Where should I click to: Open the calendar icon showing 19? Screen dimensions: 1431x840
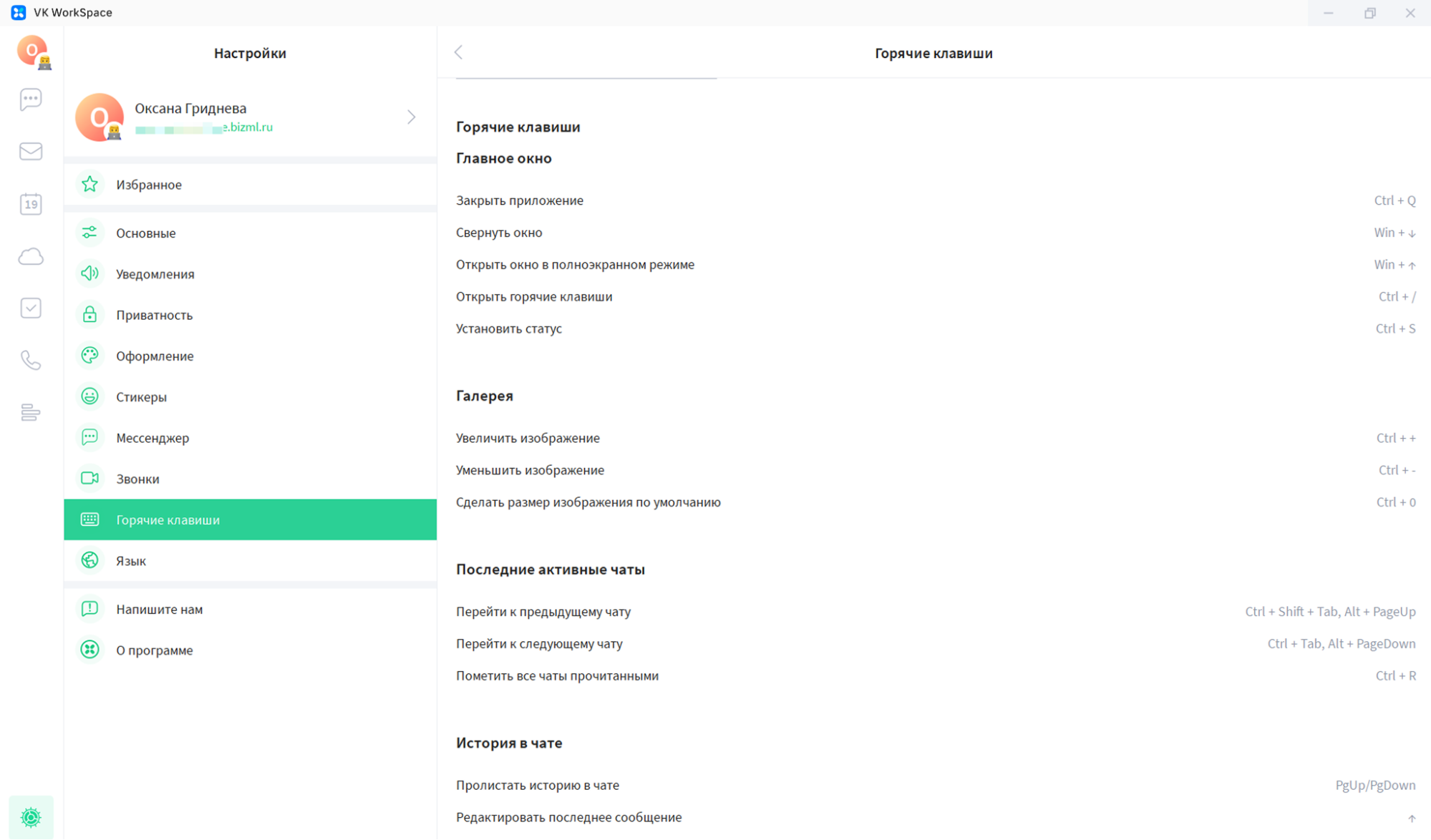[x=31, y=204]
